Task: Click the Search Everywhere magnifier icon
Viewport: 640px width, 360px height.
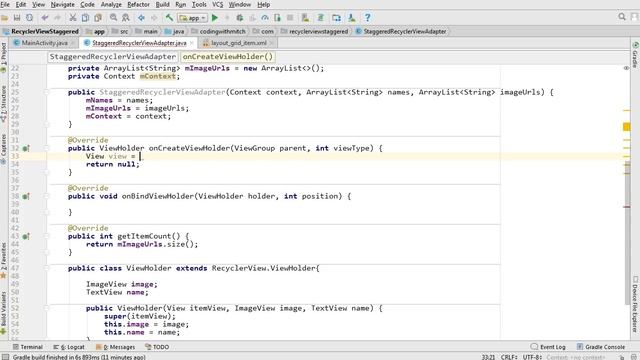Action: coord(622,17)
